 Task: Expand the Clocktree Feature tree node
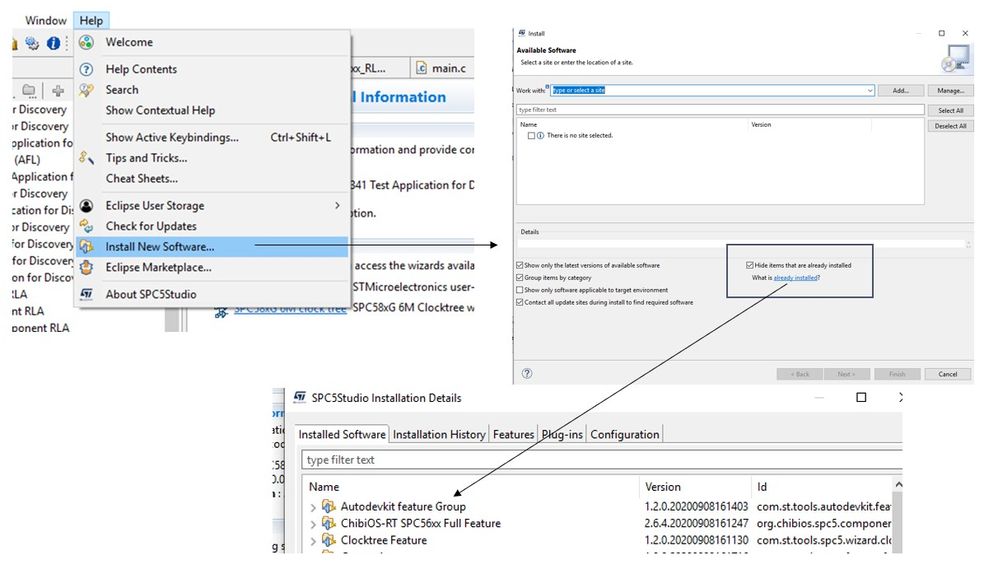tap(313, 540)
